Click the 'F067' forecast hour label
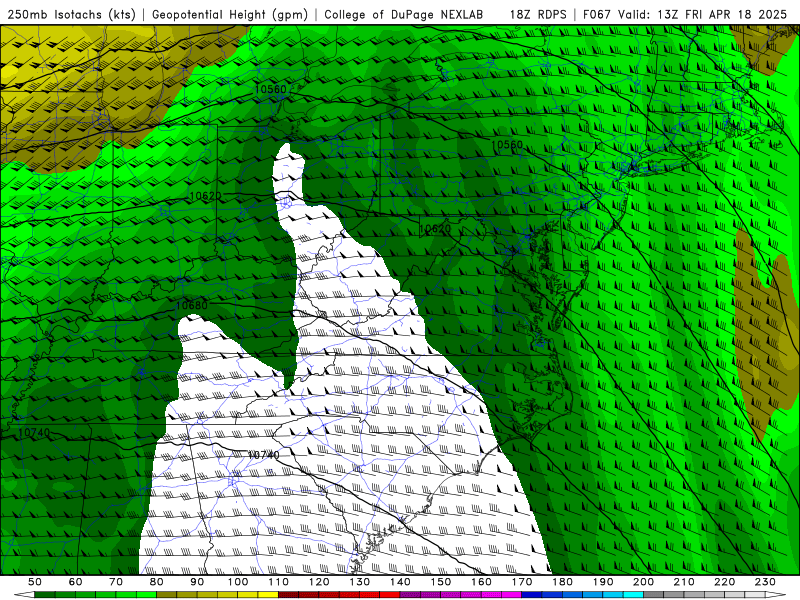800x600 pixels. [597, 14]
